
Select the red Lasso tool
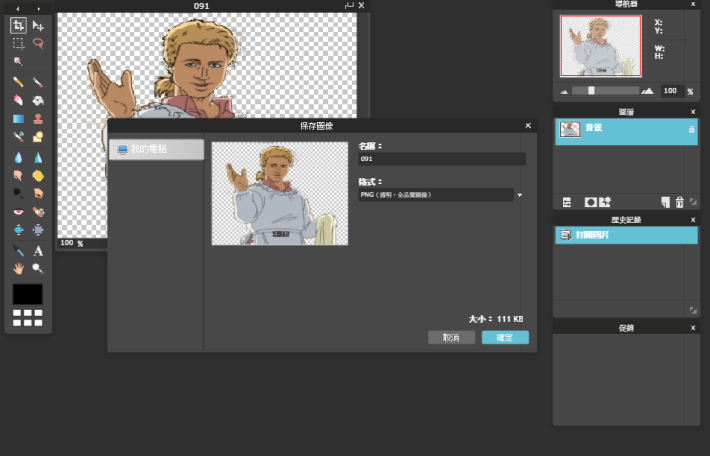pos(38,43)
